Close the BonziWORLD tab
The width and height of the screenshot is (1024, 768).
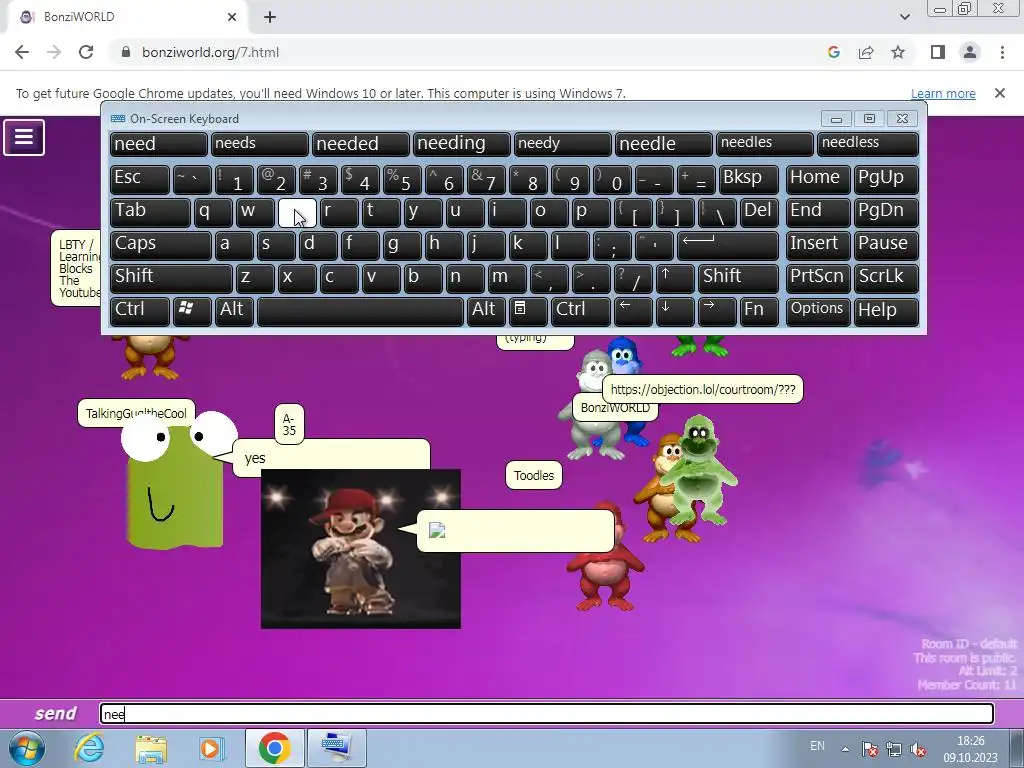tap(232, 17)
